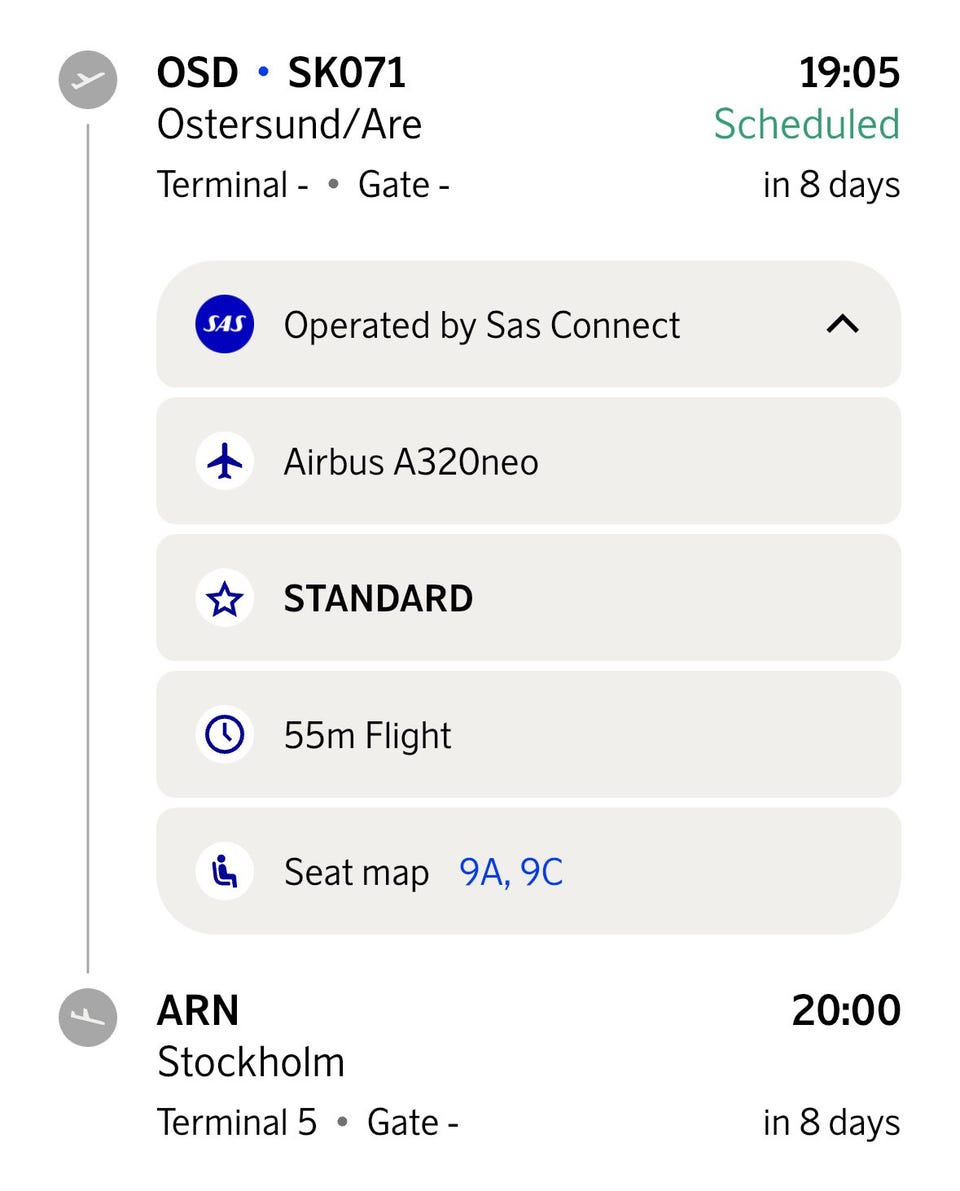Click the green Scheduled status label
The width and height of the screenshot is (960, 1191).
pyautogui.click(x=806, y=124)
